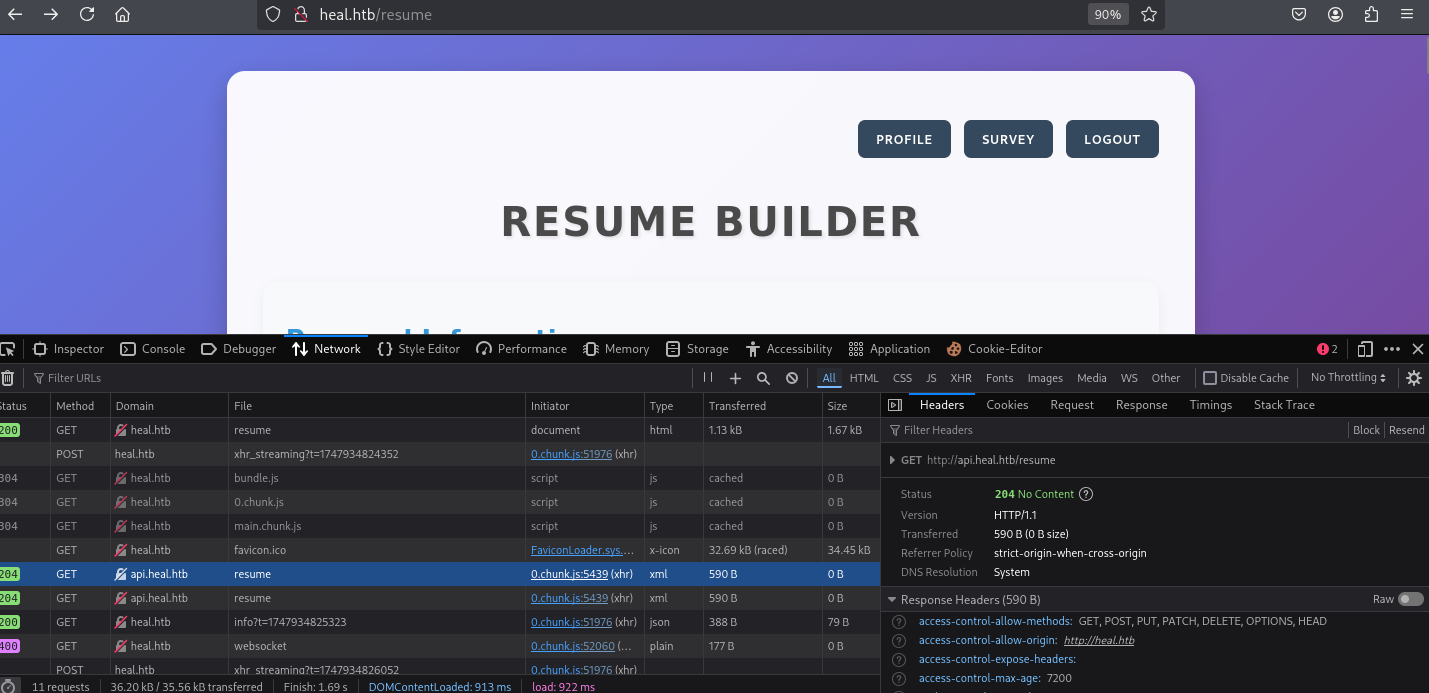
Task: Open the Pocket save icon
Action: [1299, 15]
